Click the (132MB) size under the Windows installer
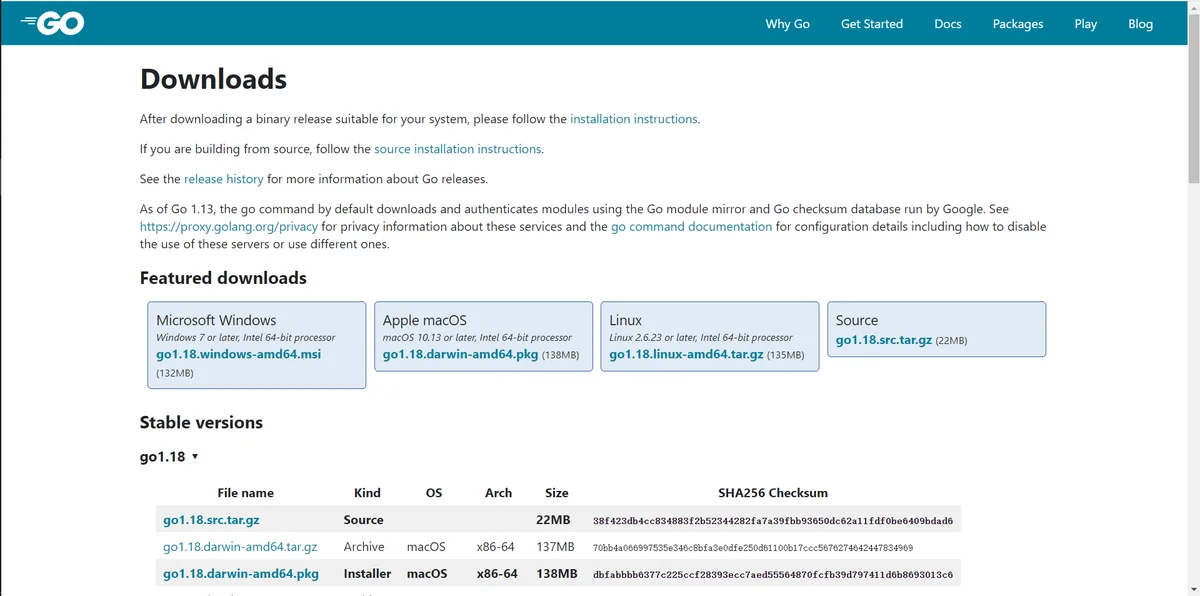 click(175, 373)
